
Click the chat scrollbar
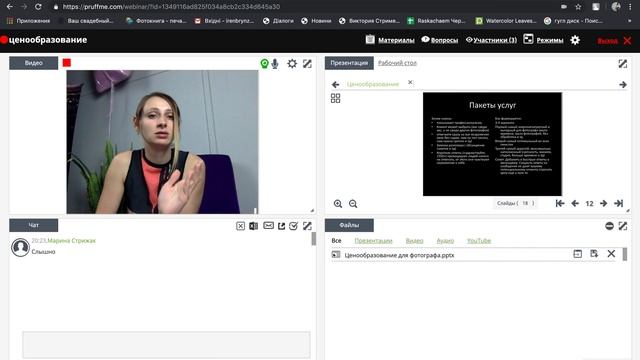coord(313,239)
